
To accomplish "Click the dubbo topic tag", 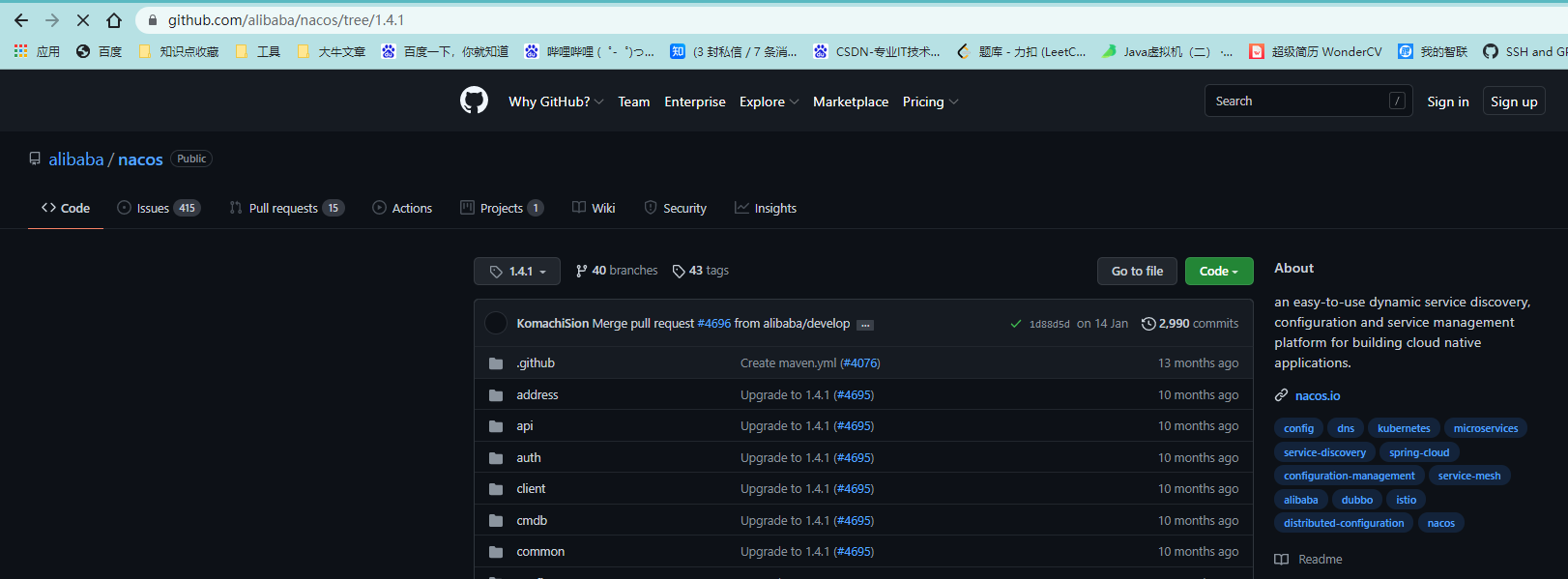I will point(1357,500).
